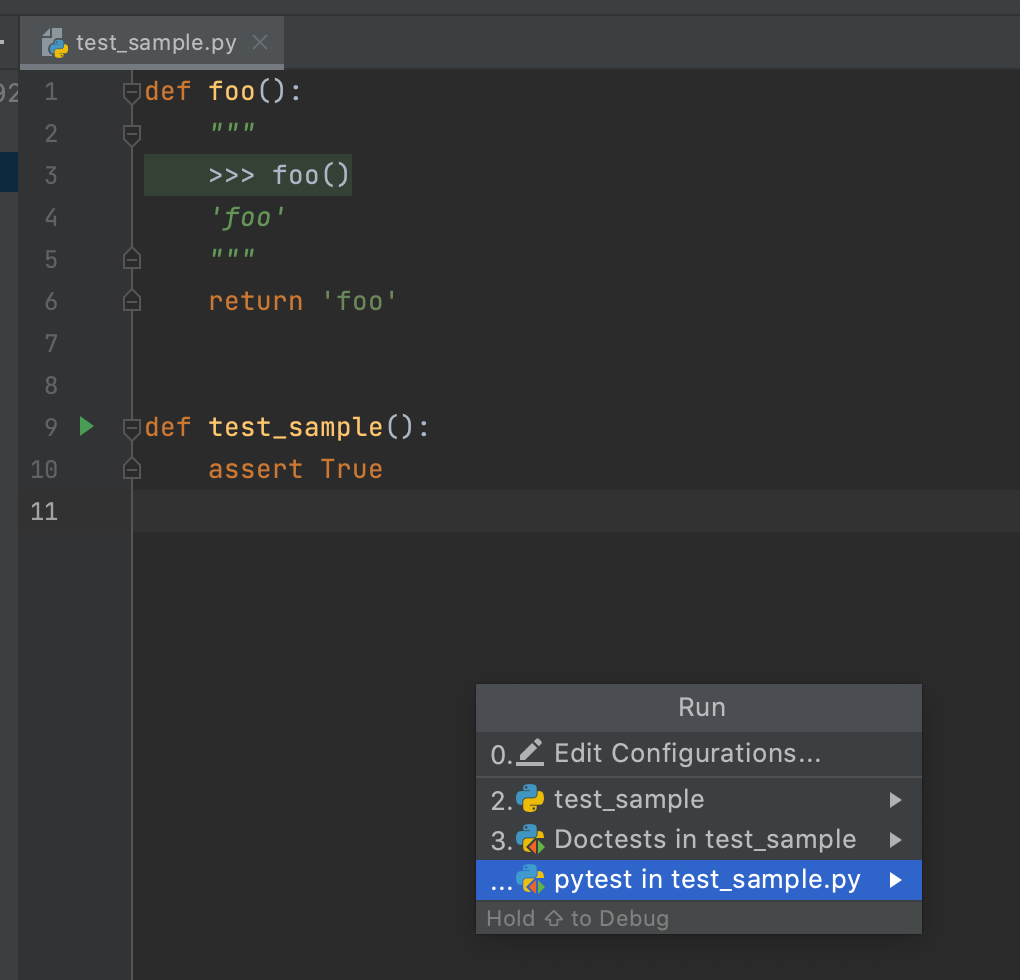Click the Python file icon on test_sample.py tab

56,43
